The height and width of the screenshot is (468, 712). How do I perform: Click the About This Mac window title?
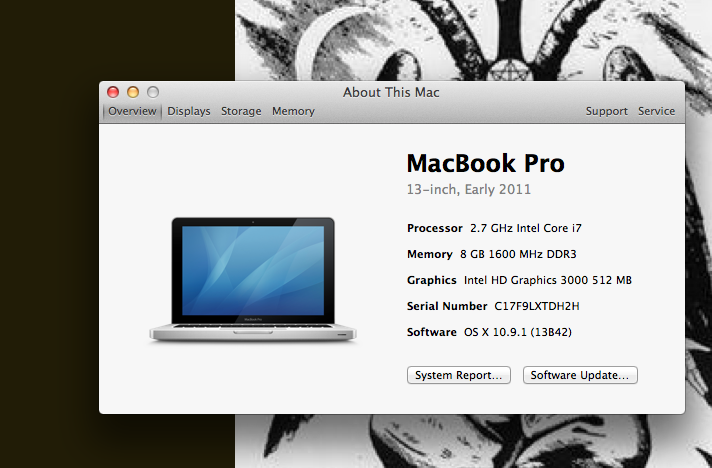click(x=391, y=93)
